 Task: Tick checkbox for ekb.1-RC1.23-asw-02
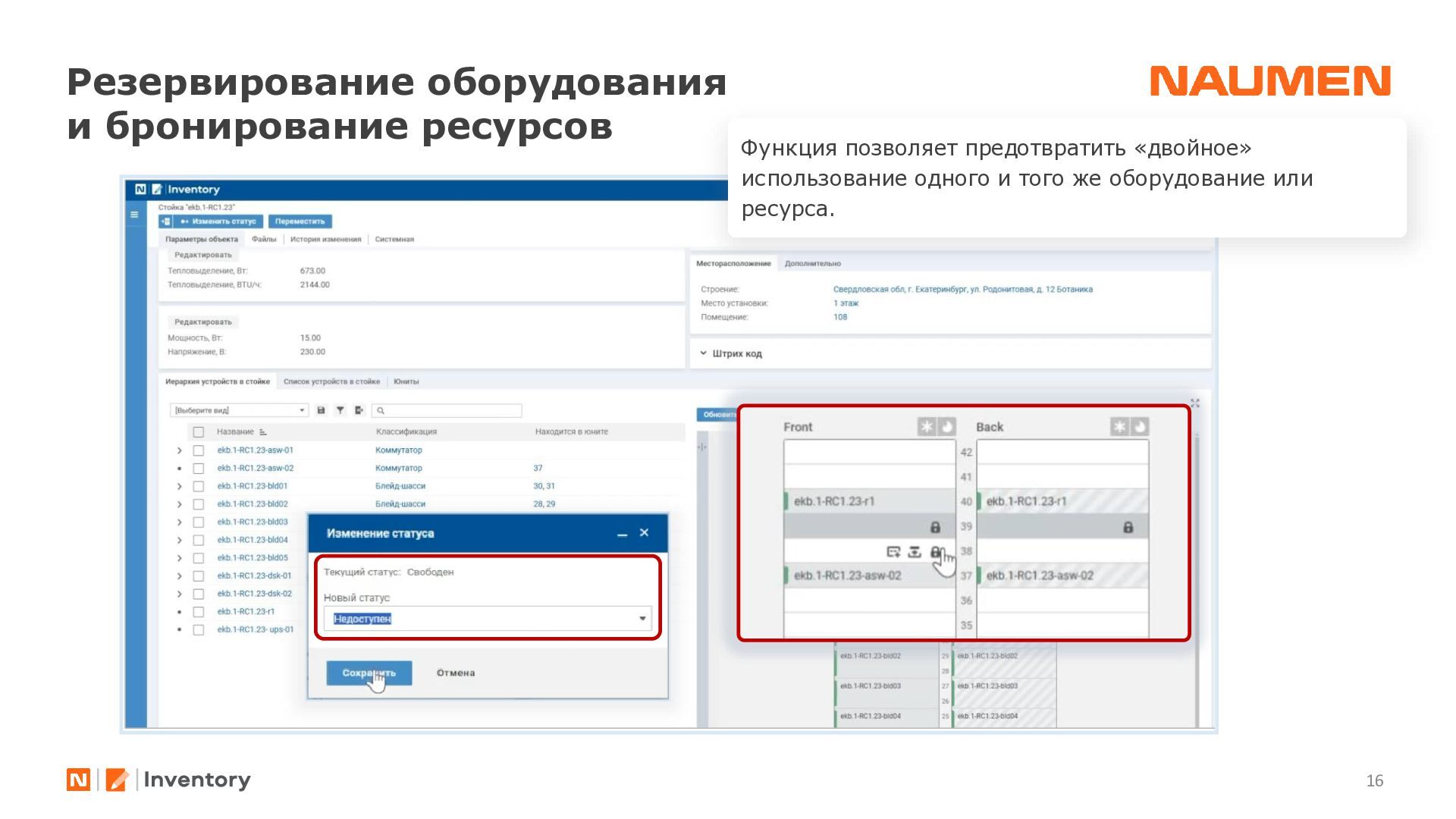(x=199, y=469)
